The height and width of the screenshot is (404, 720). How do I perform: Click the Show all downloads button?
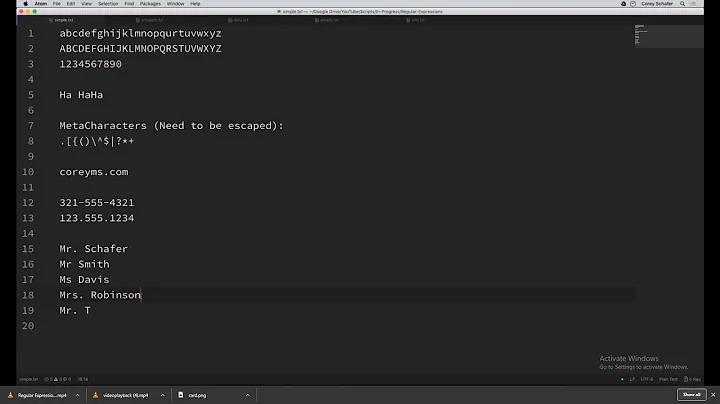click(x=692, y=395)
